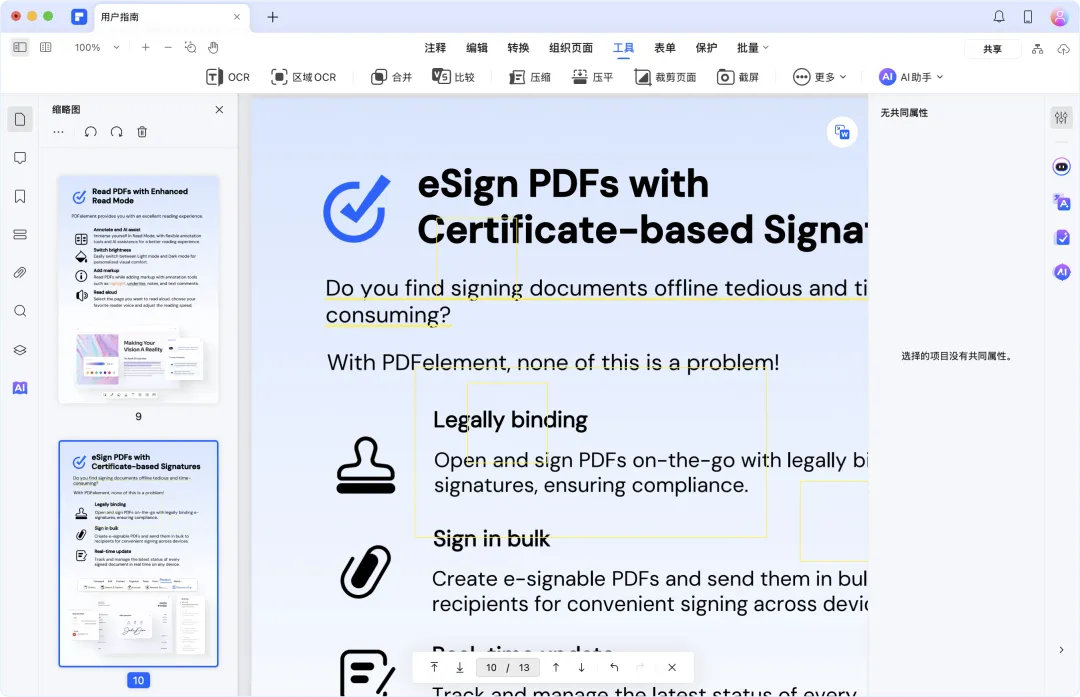The height and width of the screenshot is (697, 1080).
Task: Jump to the first page
Action: click(x=435, y=667)
